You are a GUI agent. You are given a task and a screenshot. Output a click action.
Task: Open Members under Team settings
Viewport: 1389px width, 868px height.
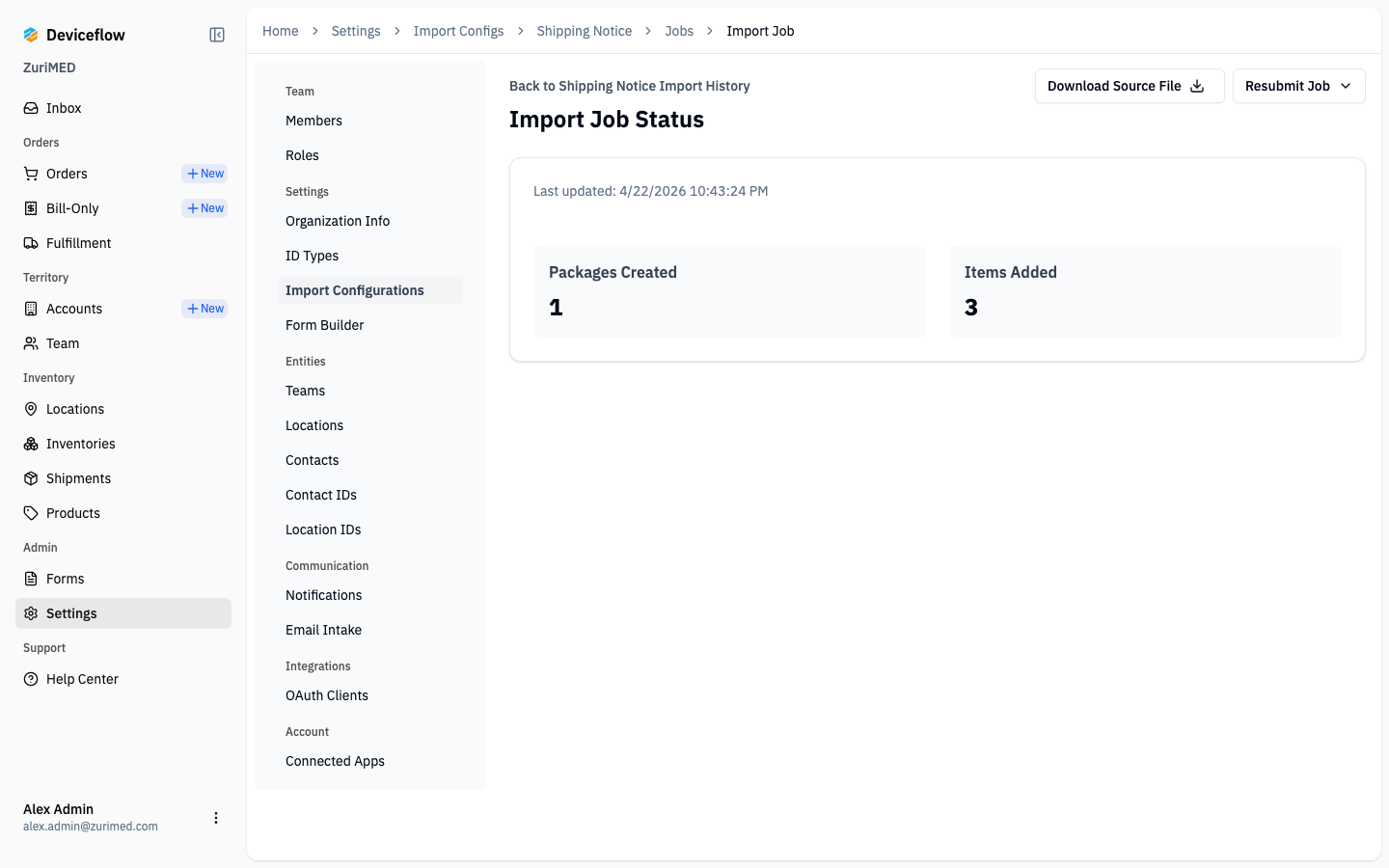pyautogui.click(x=370, y=121)
